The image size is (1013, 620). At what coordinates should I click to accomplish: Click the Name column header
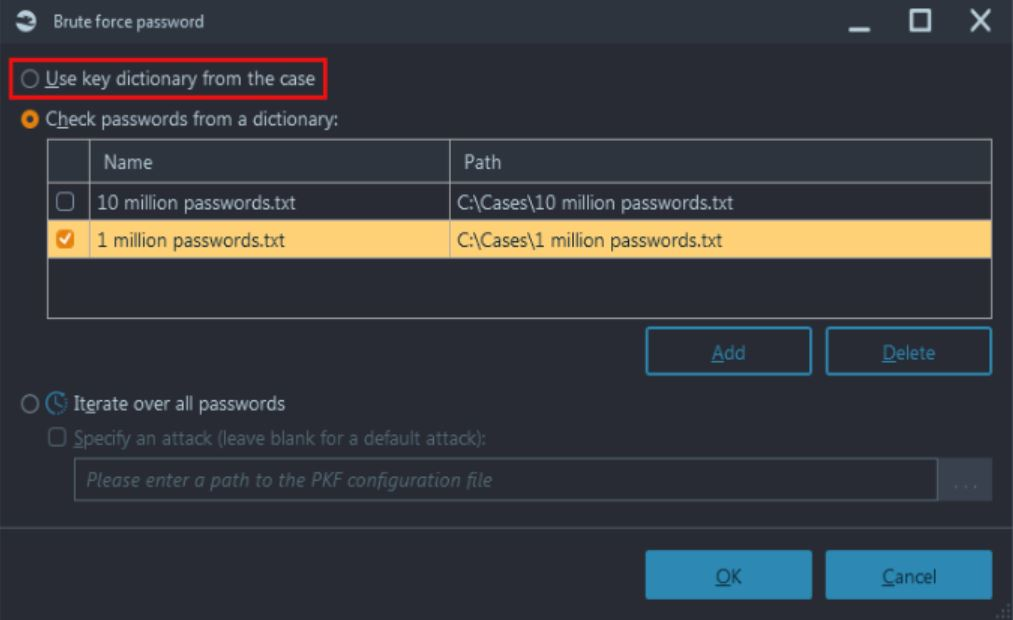269,161
